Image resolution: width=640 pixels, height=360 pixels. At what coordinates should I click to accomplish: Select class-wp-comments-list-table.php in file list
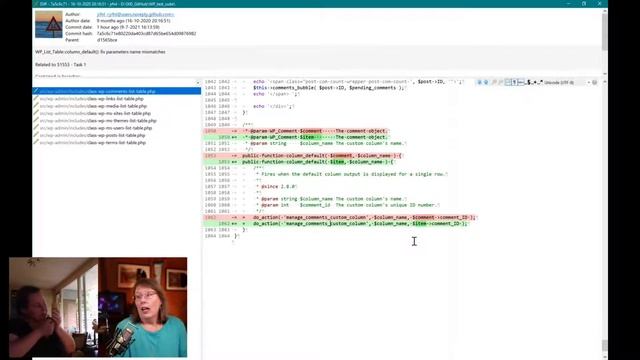(117, 91)
